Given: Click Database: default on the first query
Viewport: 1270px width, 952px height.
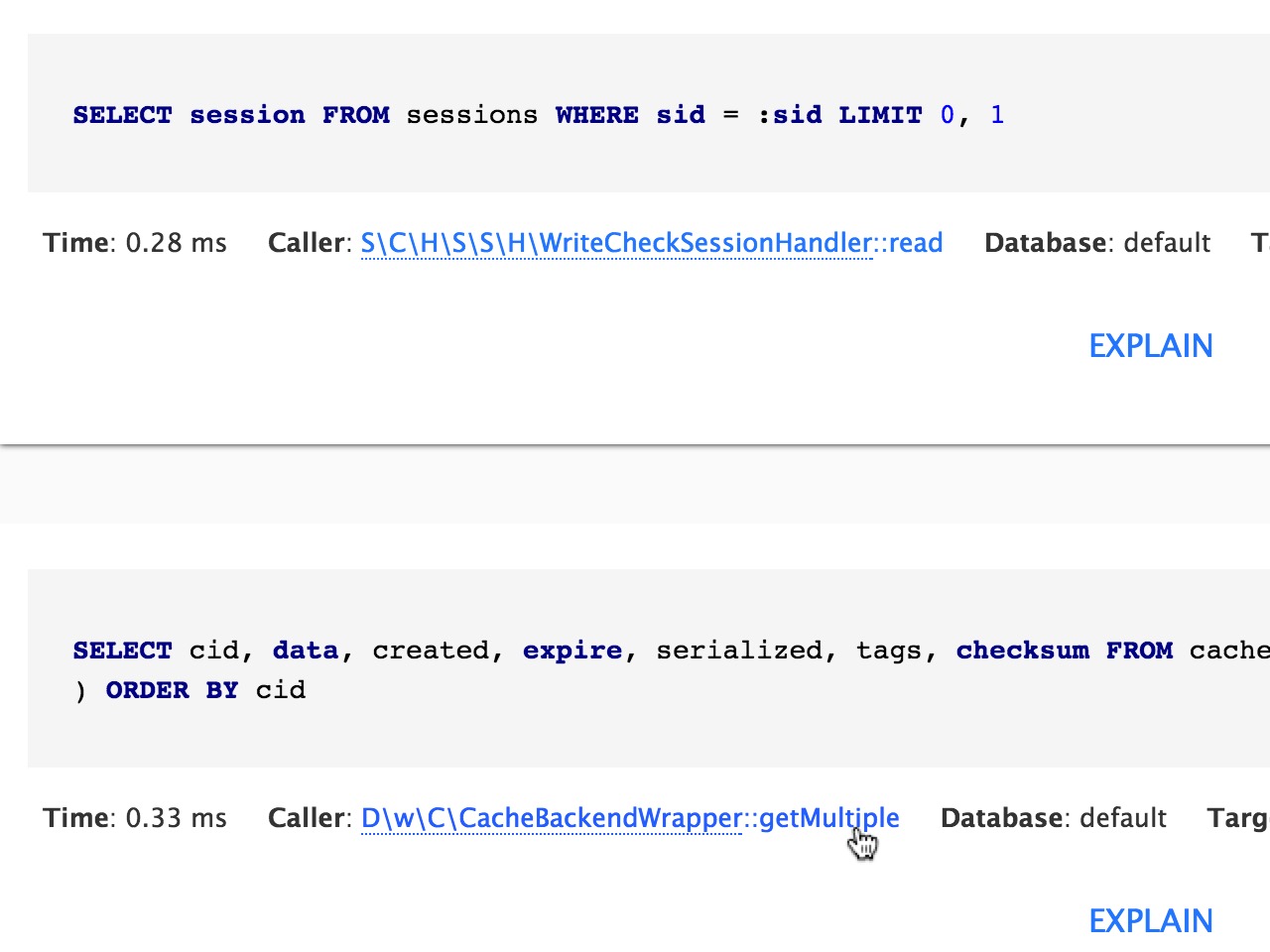Looking at the screenshot, I should (1096, 243).
